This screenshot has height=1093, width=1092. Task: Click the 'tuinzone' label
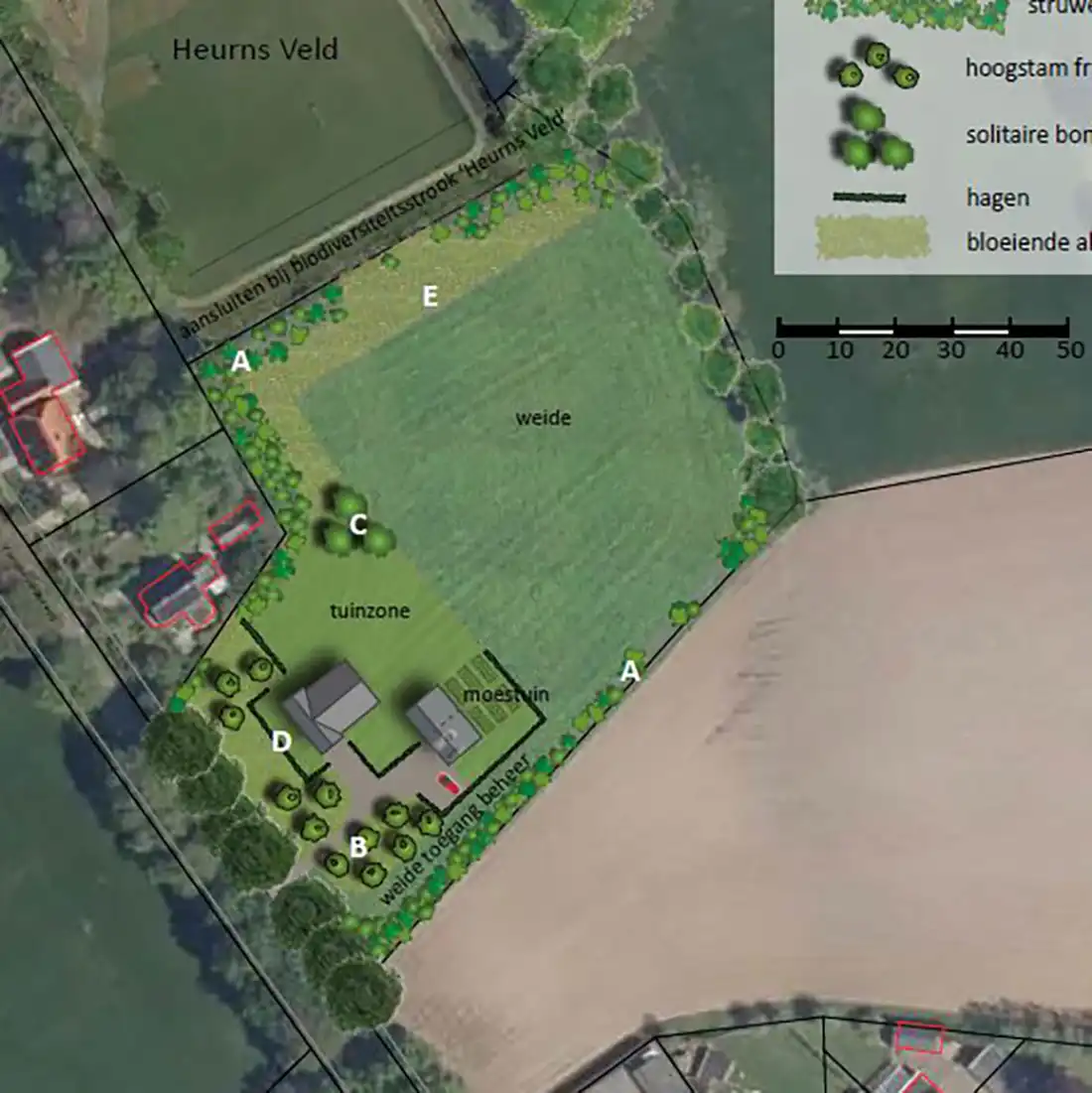pyautogui.click(x=369, y=612)
